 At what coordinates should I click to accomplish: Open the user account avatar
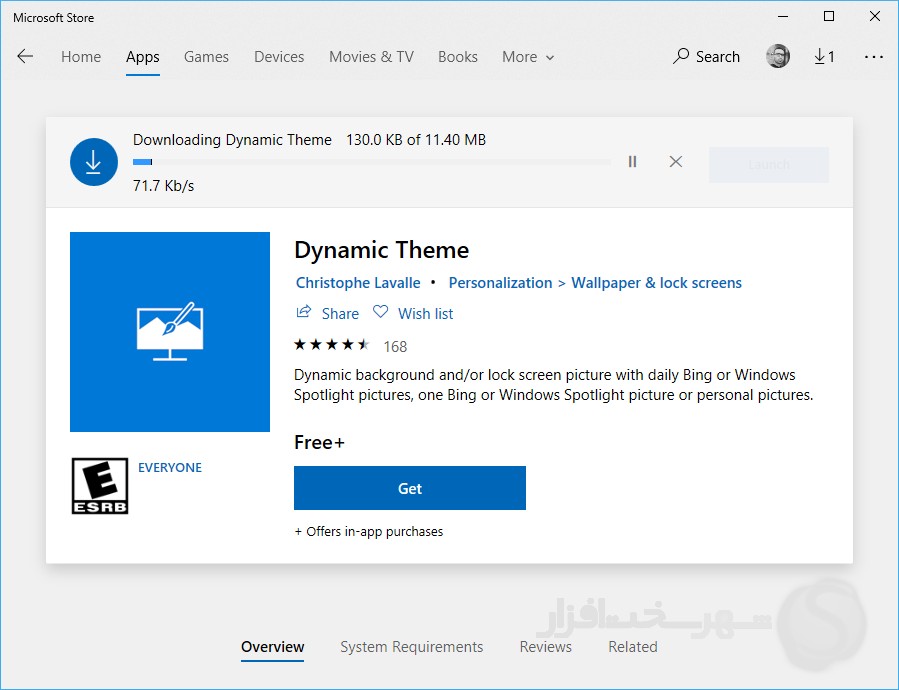778,57
